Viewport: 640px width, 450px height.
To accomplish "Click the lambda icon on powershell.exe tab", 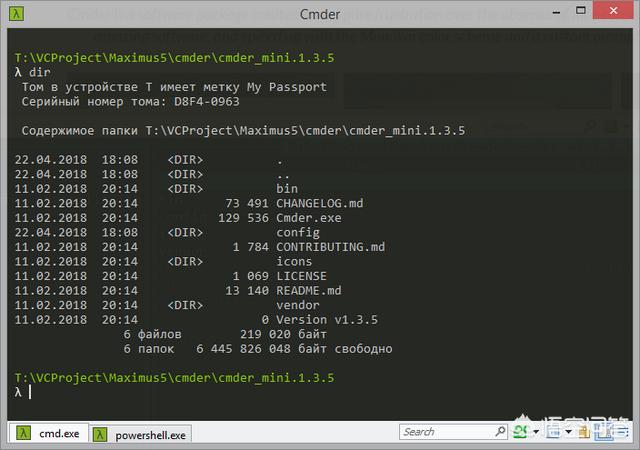I will 100,435.
